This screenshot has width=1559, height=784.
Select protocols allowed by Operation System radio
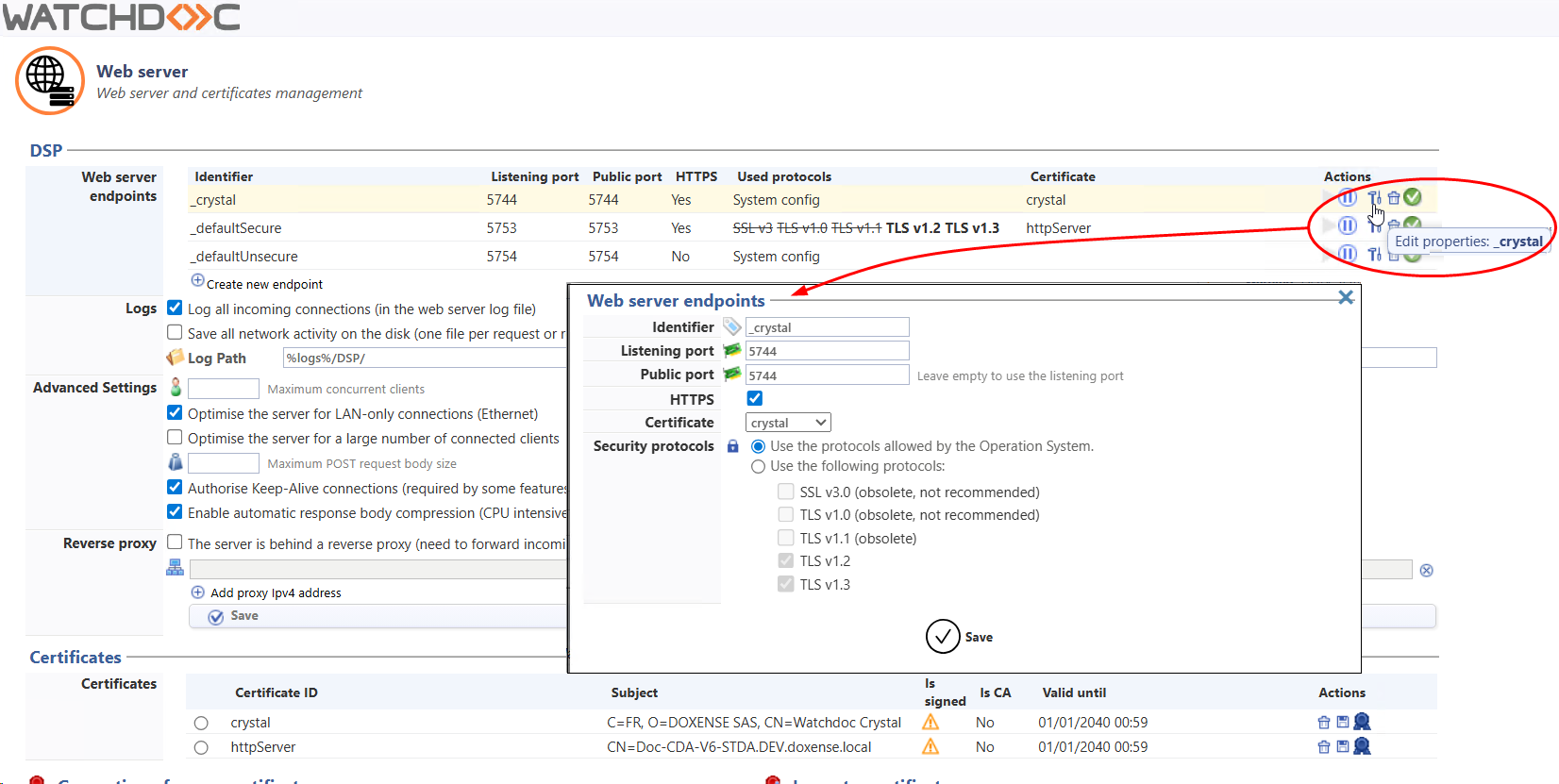click(x=758, y=446)
